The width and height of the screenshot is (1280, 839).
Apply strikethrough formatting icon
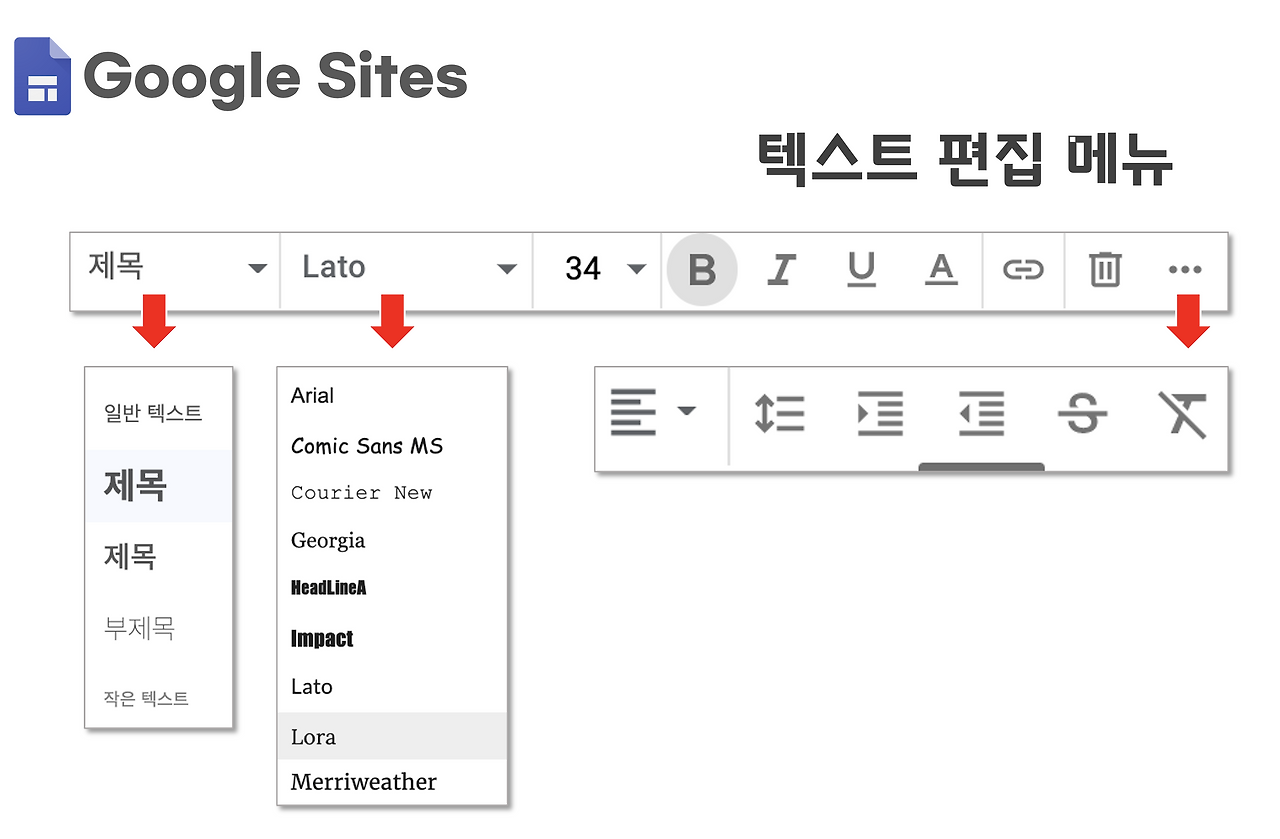(x=1082, y=413)
